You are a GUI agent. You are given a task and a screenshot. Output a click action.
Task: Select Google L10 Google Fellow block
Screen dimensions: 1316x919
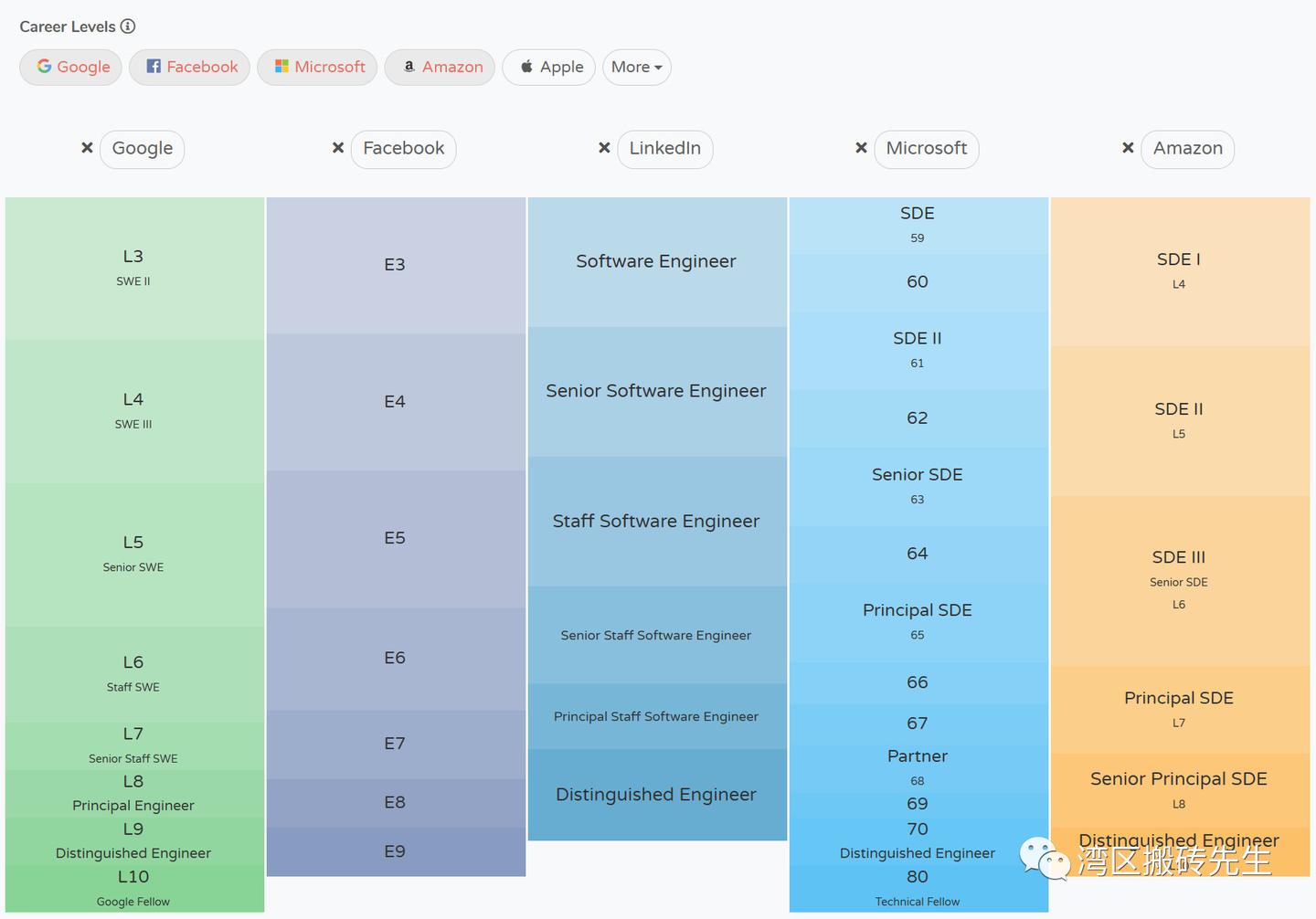point(134,888)
